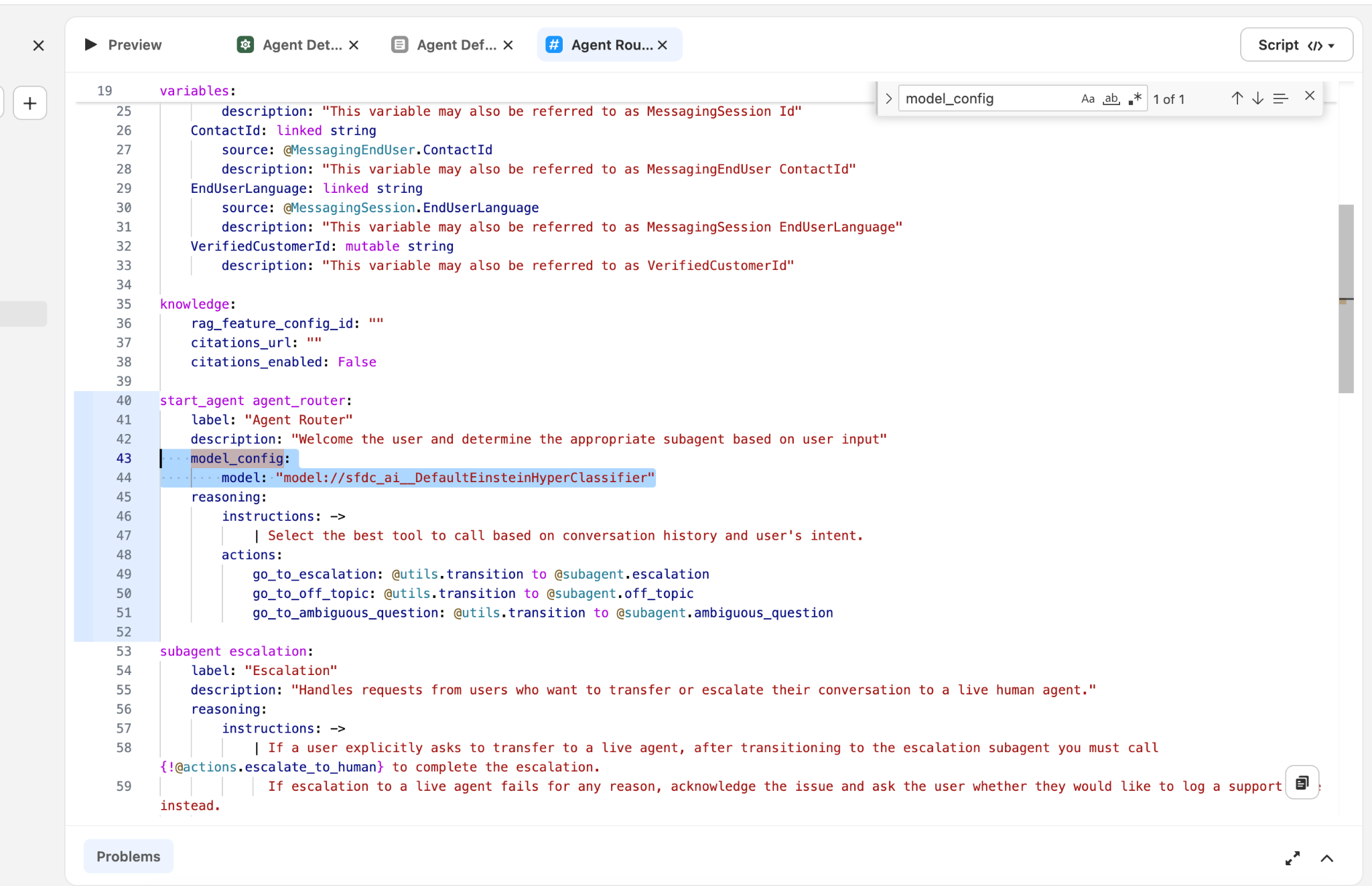
Task: Go to next match arrow
Action: [1258, 98]
